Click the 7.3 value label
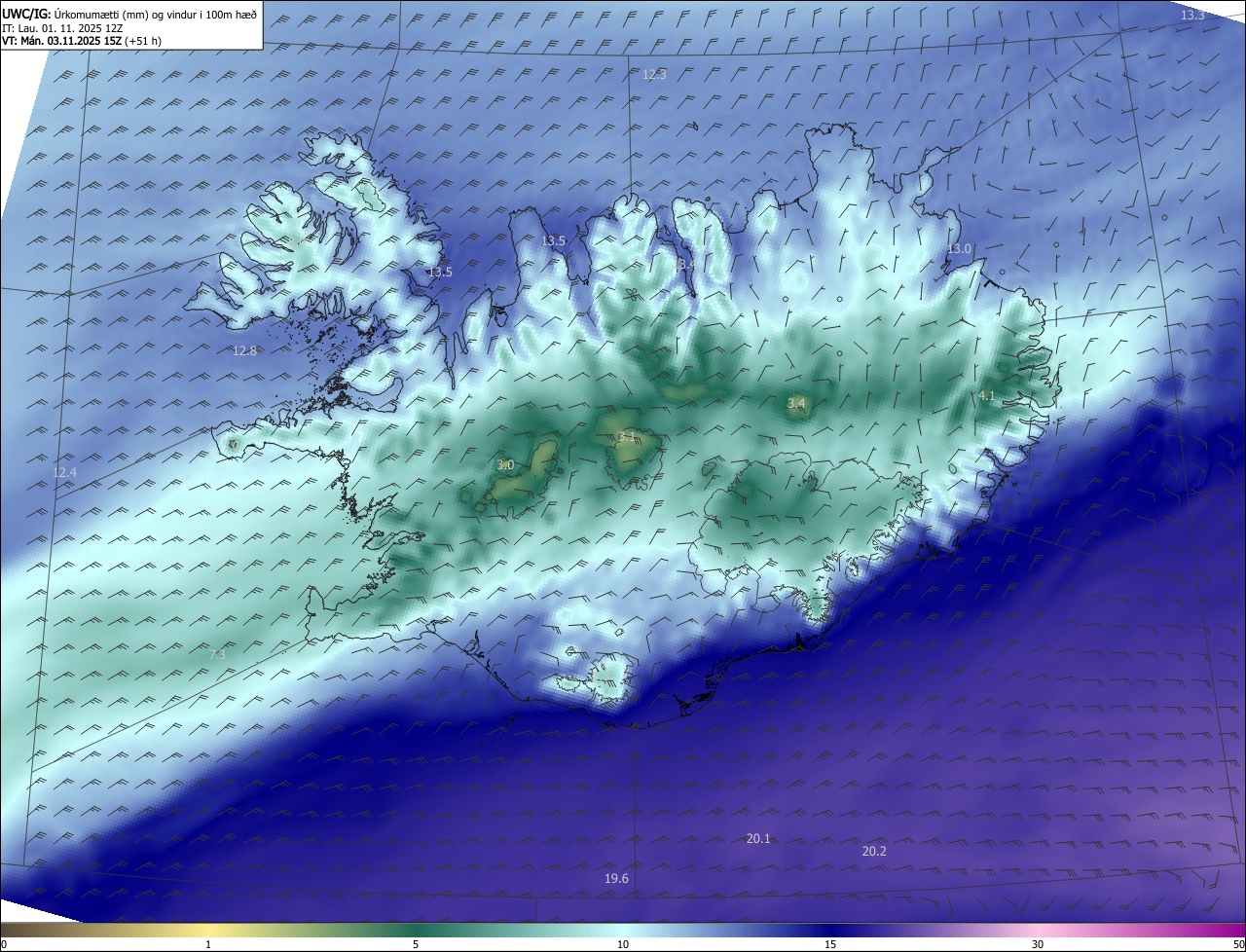 tap(217, 655)
